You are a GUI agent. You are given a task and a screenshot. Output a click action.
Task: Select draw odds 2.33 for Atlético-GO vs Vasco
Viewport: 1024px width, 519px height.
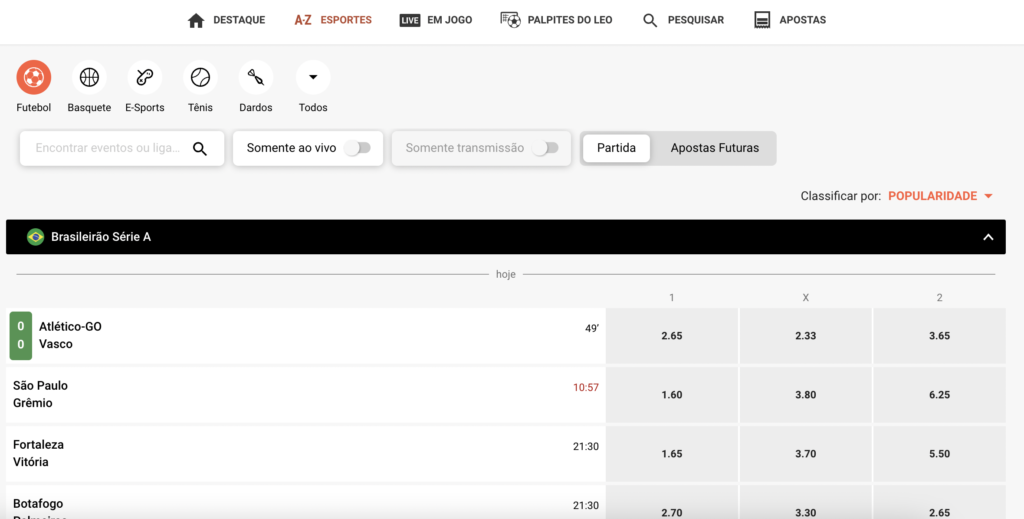pos(805,336)
